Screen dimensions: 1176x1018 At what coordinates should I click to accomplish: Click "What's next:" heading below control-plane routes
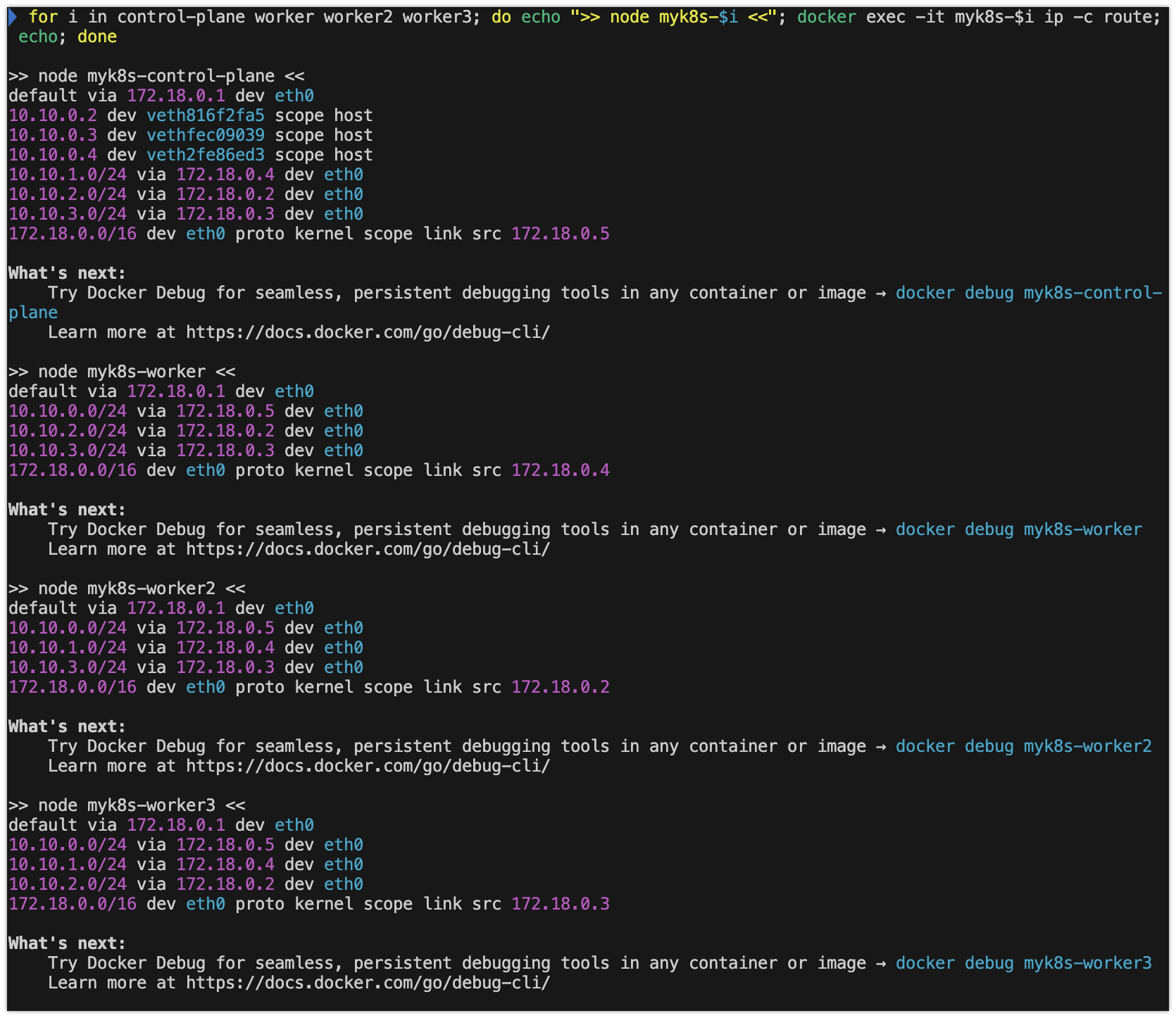68,273
